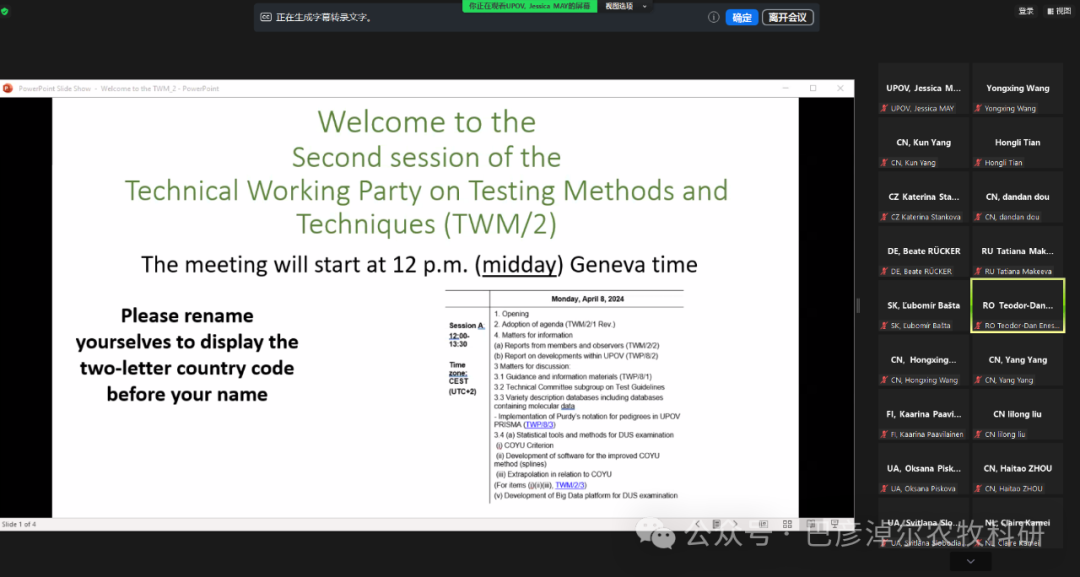
Task: Click 登录 sign in at top right
Action: pos(1026,11)
